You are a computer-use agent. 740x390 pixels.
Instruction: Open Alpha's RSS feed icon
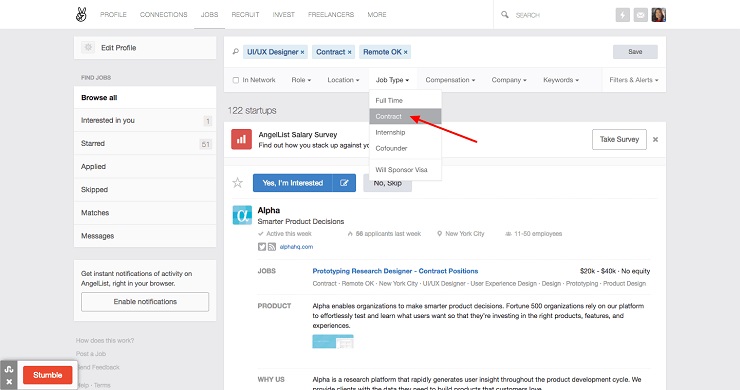[x=272, y=246]
